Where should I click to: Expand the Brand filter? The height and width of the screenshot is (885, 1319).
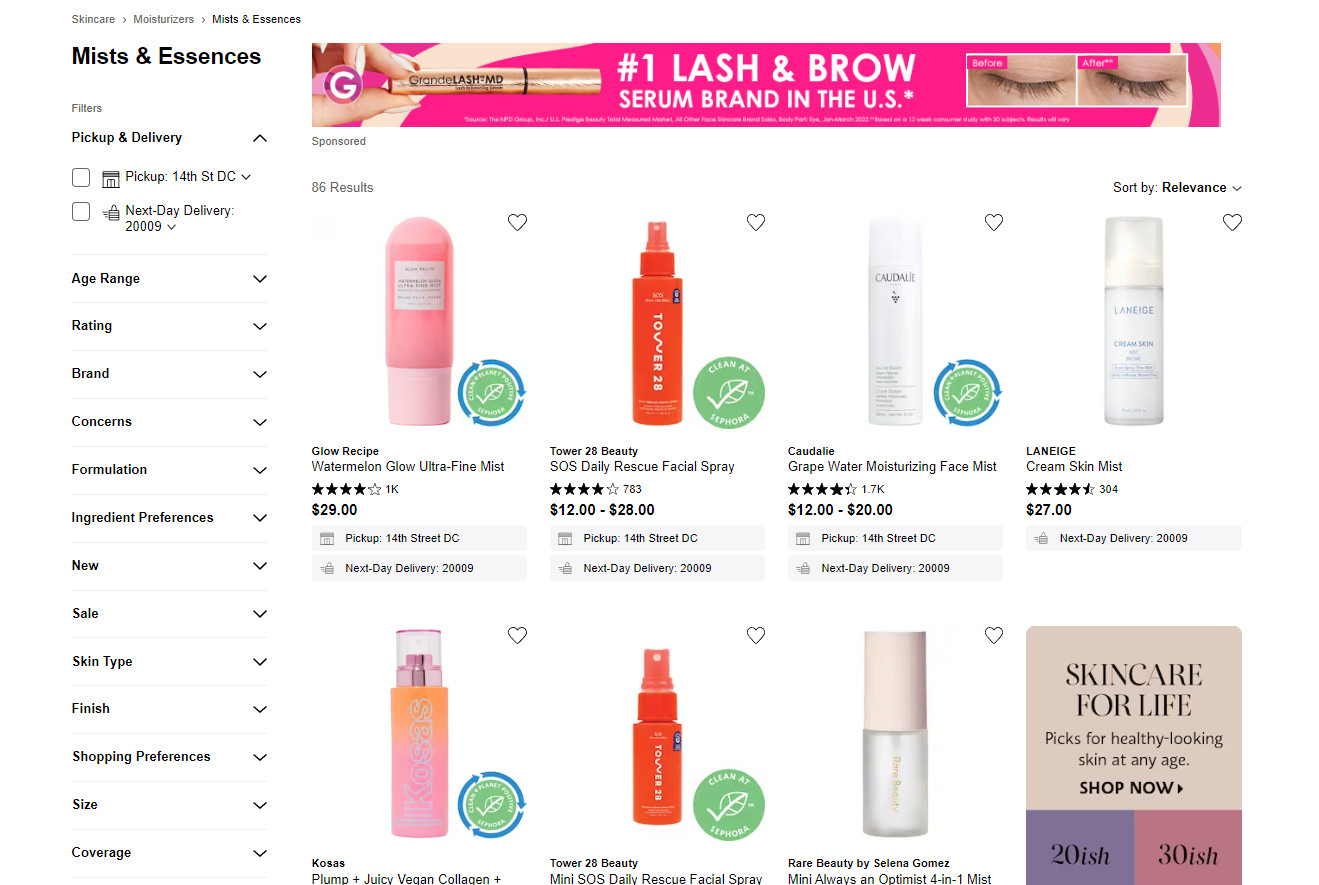[169, 374]
